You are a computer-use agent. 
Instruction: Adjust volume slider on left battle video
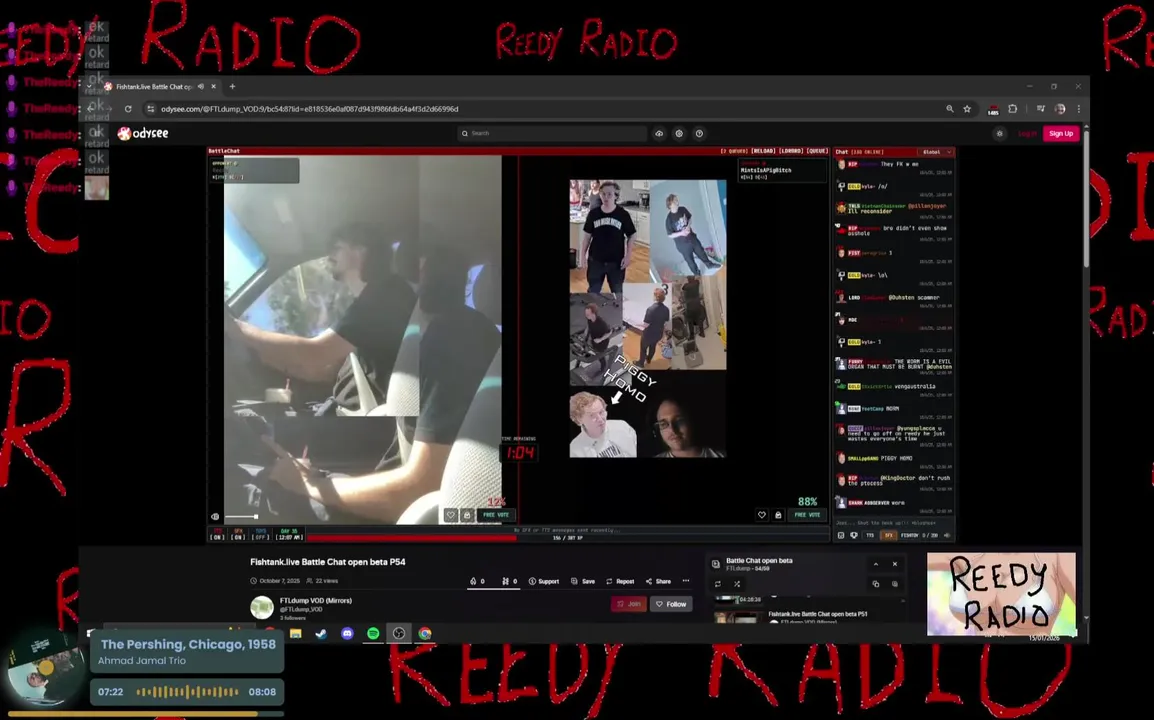pos(241,517)
